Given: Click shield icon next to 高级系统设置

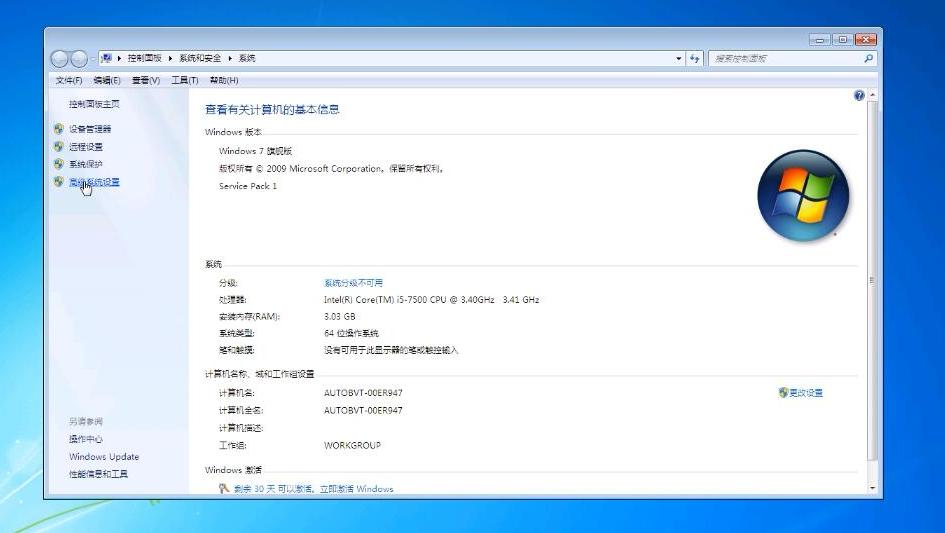Looking at the screenshot, I should coord(58,181).
